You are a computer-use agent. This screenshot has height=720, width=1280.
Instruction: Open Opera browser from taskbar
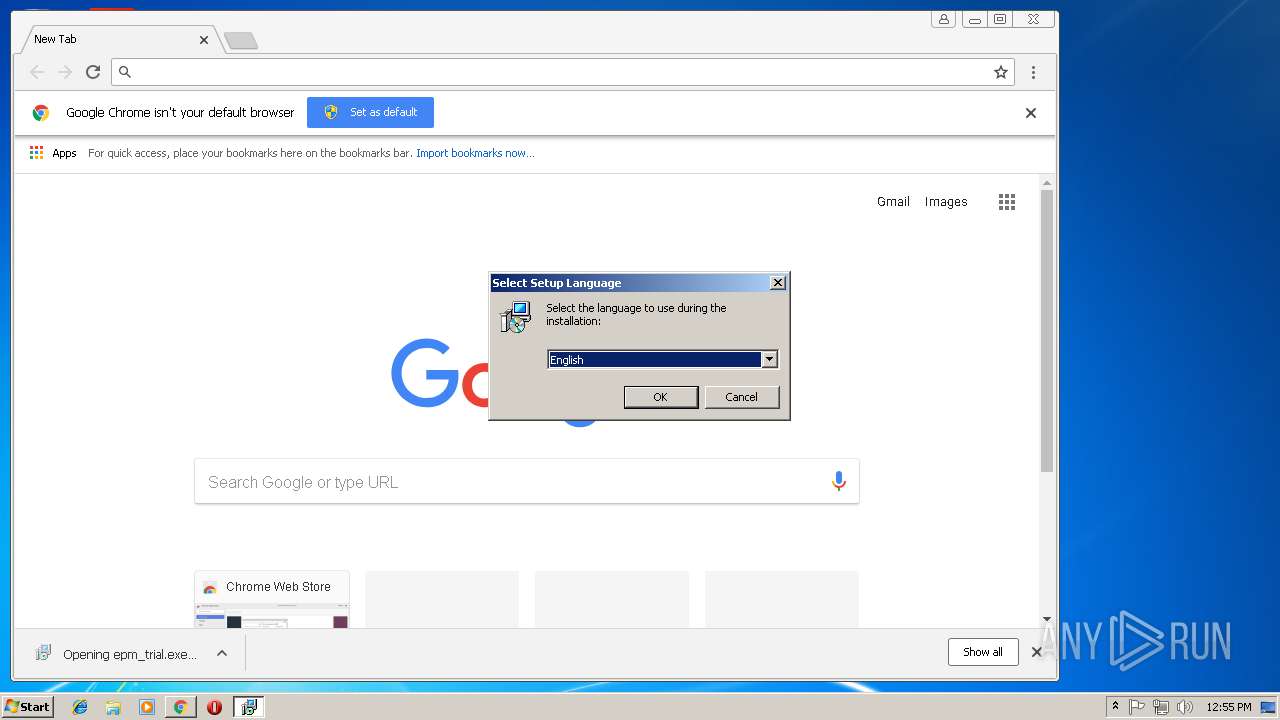[214, 707]
